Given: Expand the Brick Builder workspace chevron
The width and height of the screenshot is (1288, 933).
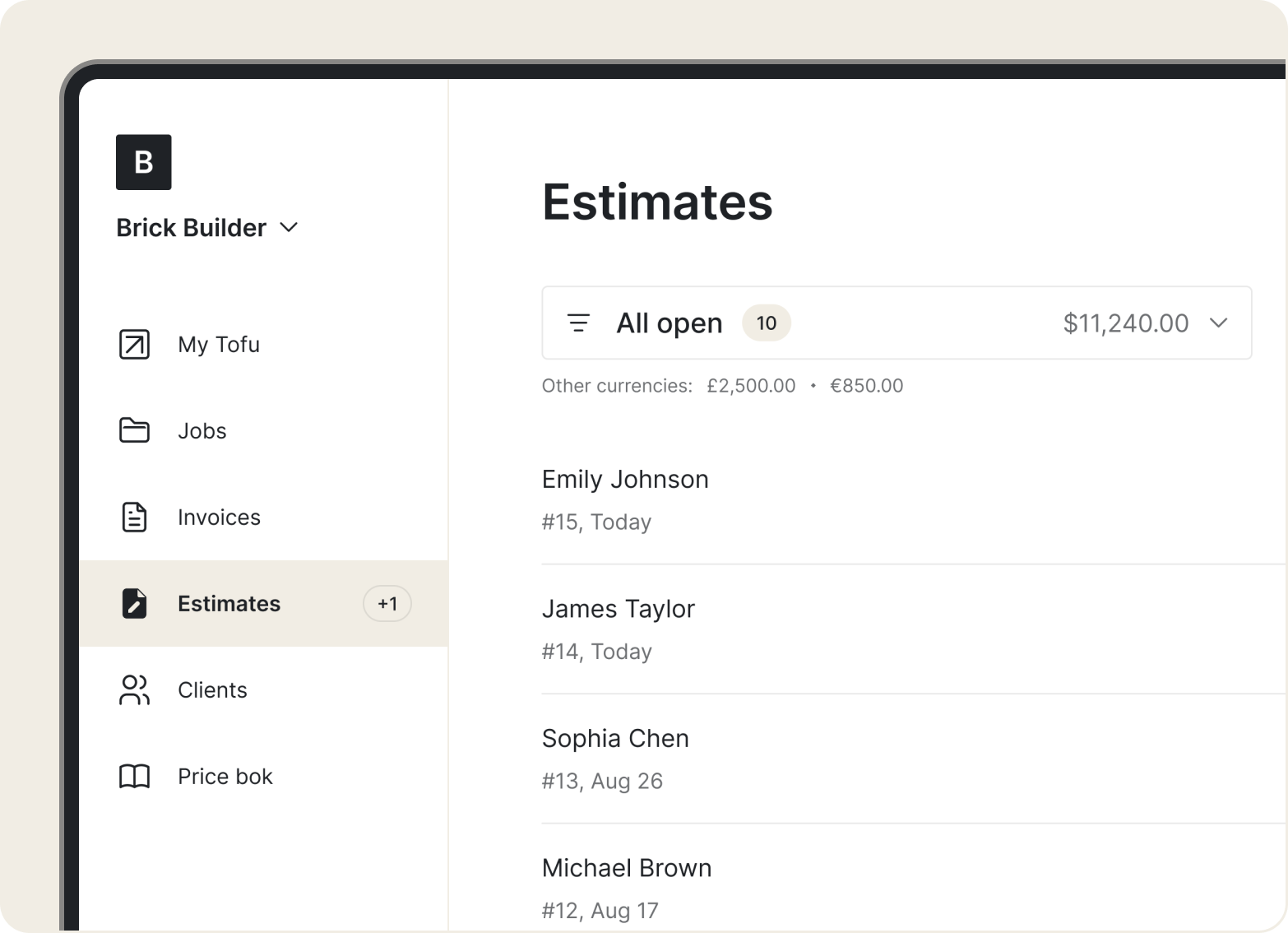Looking at the screenshot, I should click(289, 227).
